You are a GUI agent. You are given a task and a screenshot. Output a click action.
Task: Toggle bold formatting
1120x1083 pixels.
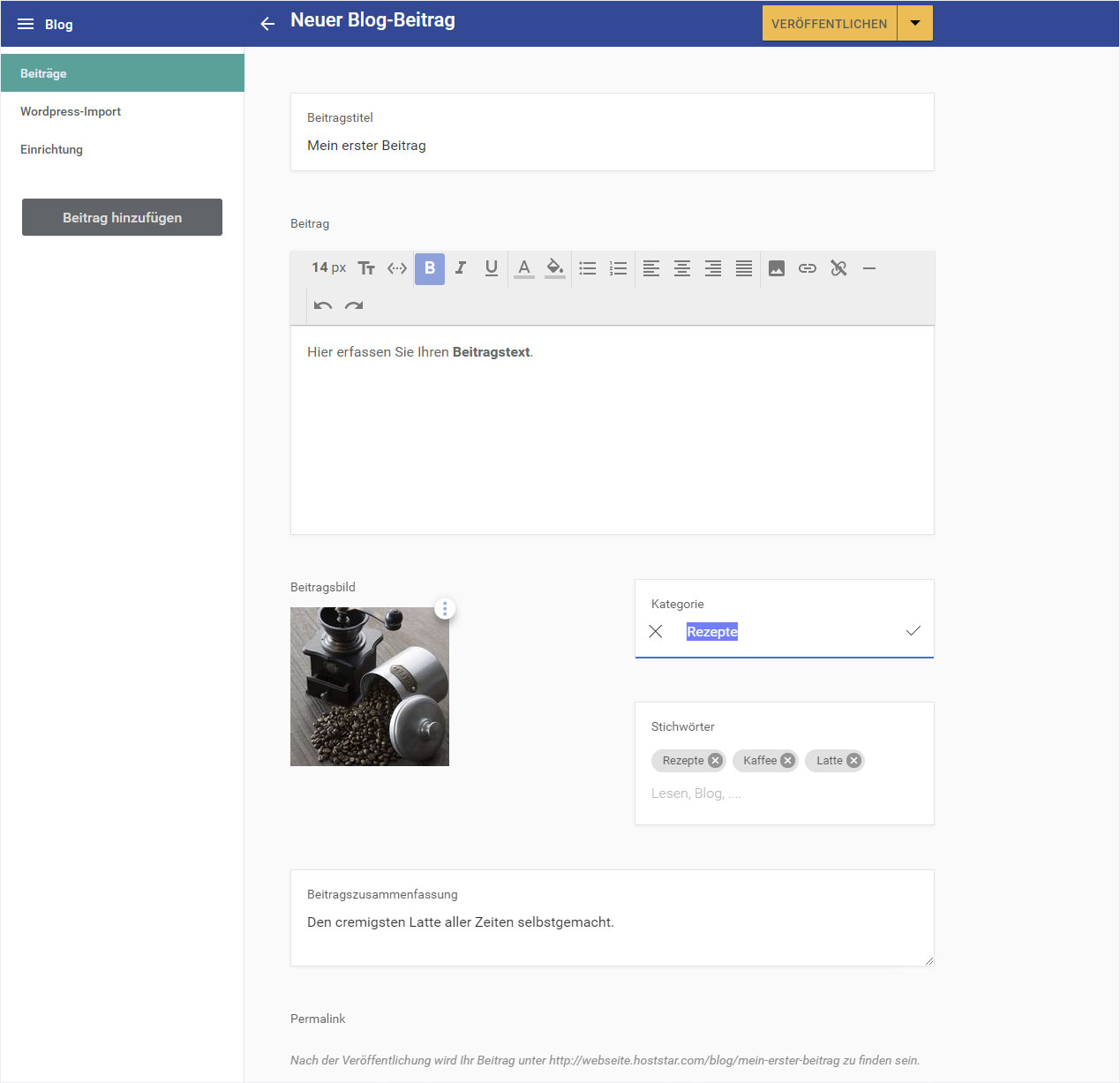(430, 268)
